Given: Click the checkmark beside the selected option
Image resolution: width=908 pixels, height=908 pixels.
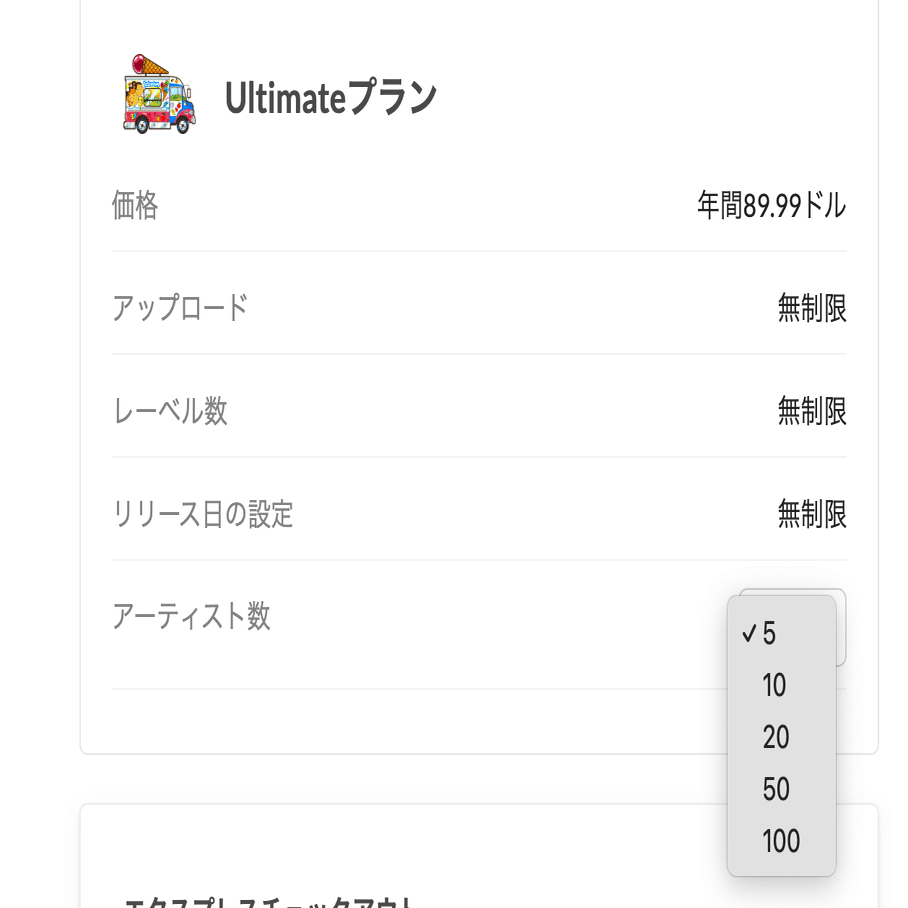Looking at the screenshot, I should point(748,634).
